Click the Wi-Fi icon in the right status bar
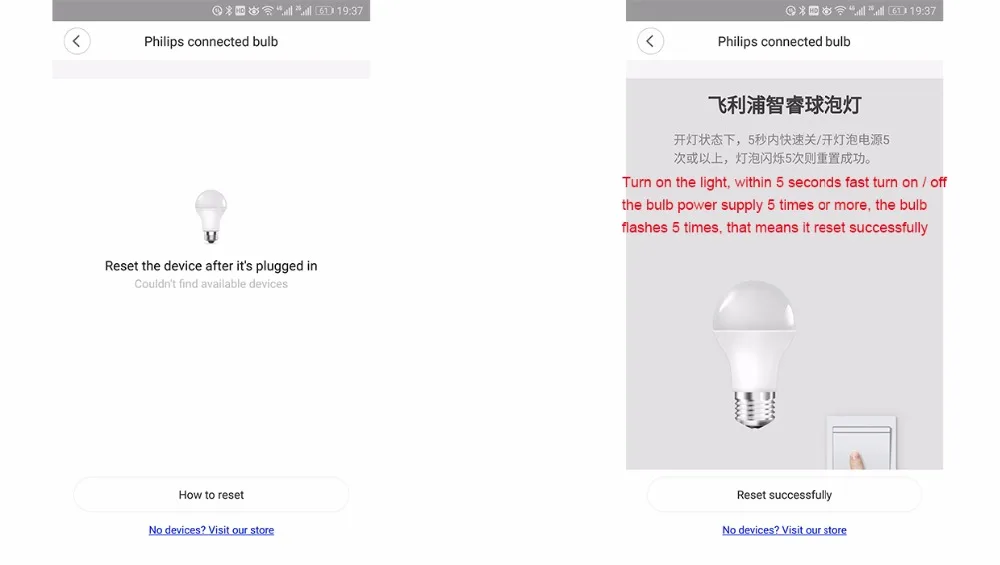Image resolution: width=1000 pixels, height=565 pixels. tap(841, 11)
